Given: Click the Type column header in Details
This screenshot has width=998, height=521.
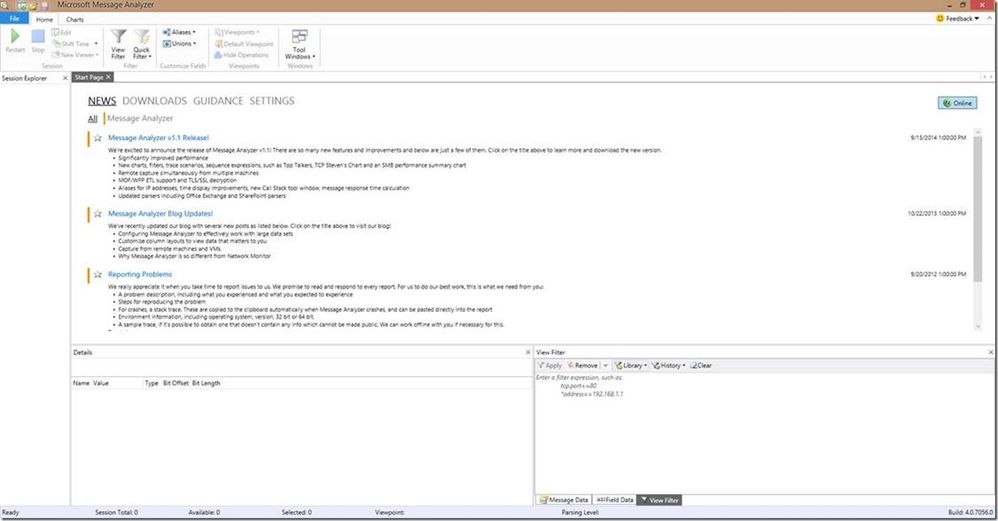Looking at the screenshot, I should tap(151, 383).
